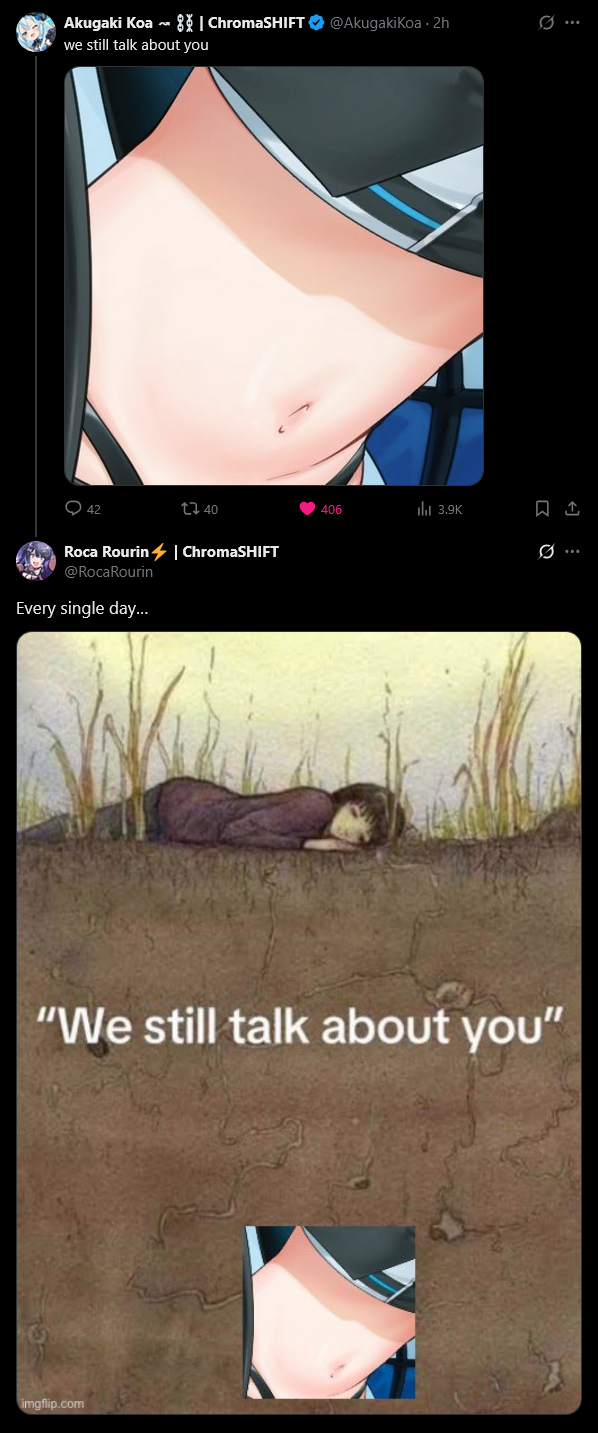Open the 'We still talk about you' meme image
This screenshot has height=1433, width=598.
(x=299, y=1022)
